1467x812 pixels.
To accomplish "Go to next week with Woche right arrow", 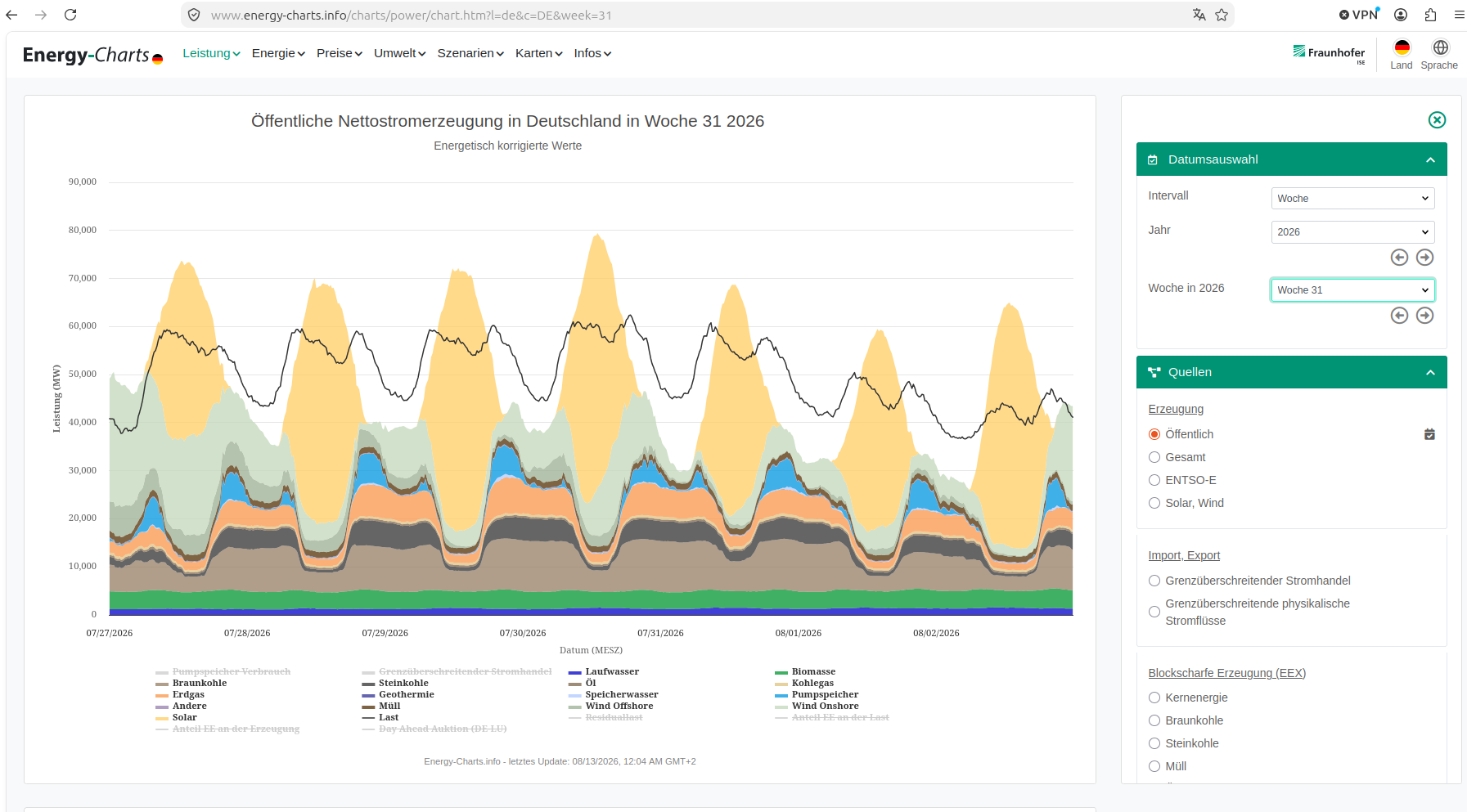I will 1425,316.
